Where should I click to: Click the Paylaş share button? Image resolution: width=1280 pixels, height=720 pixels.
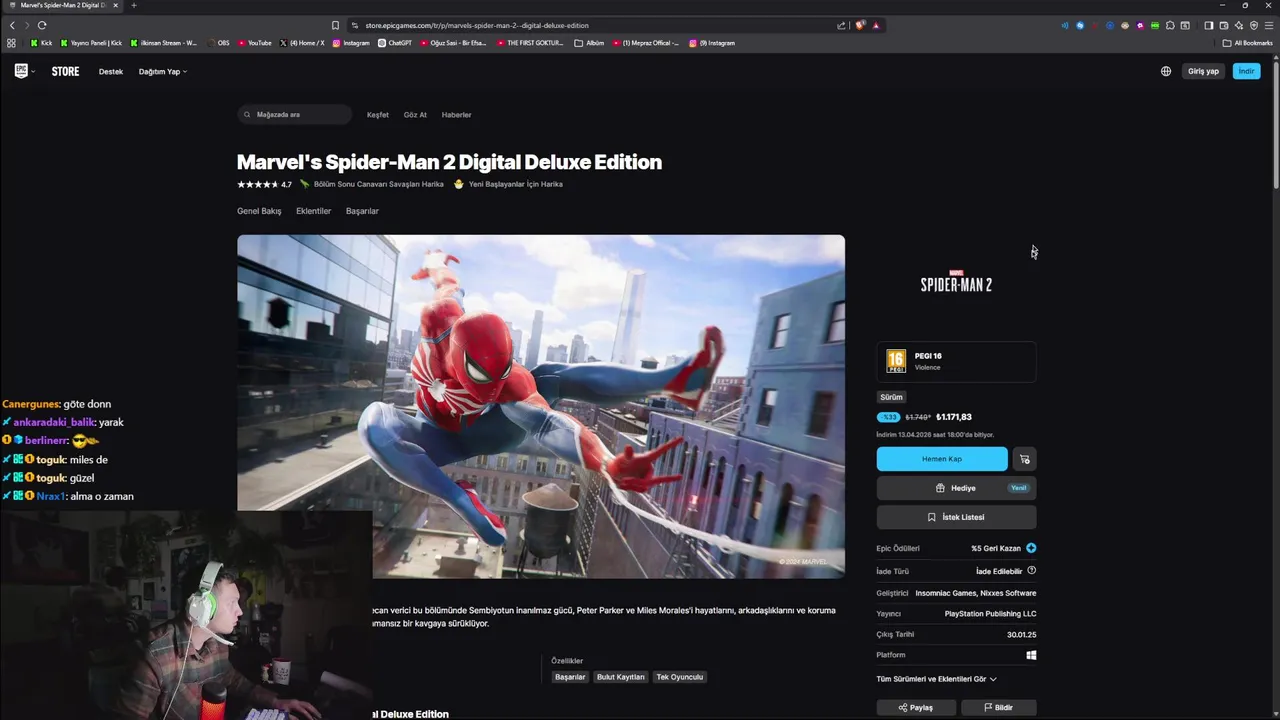[x=915, y=707]
